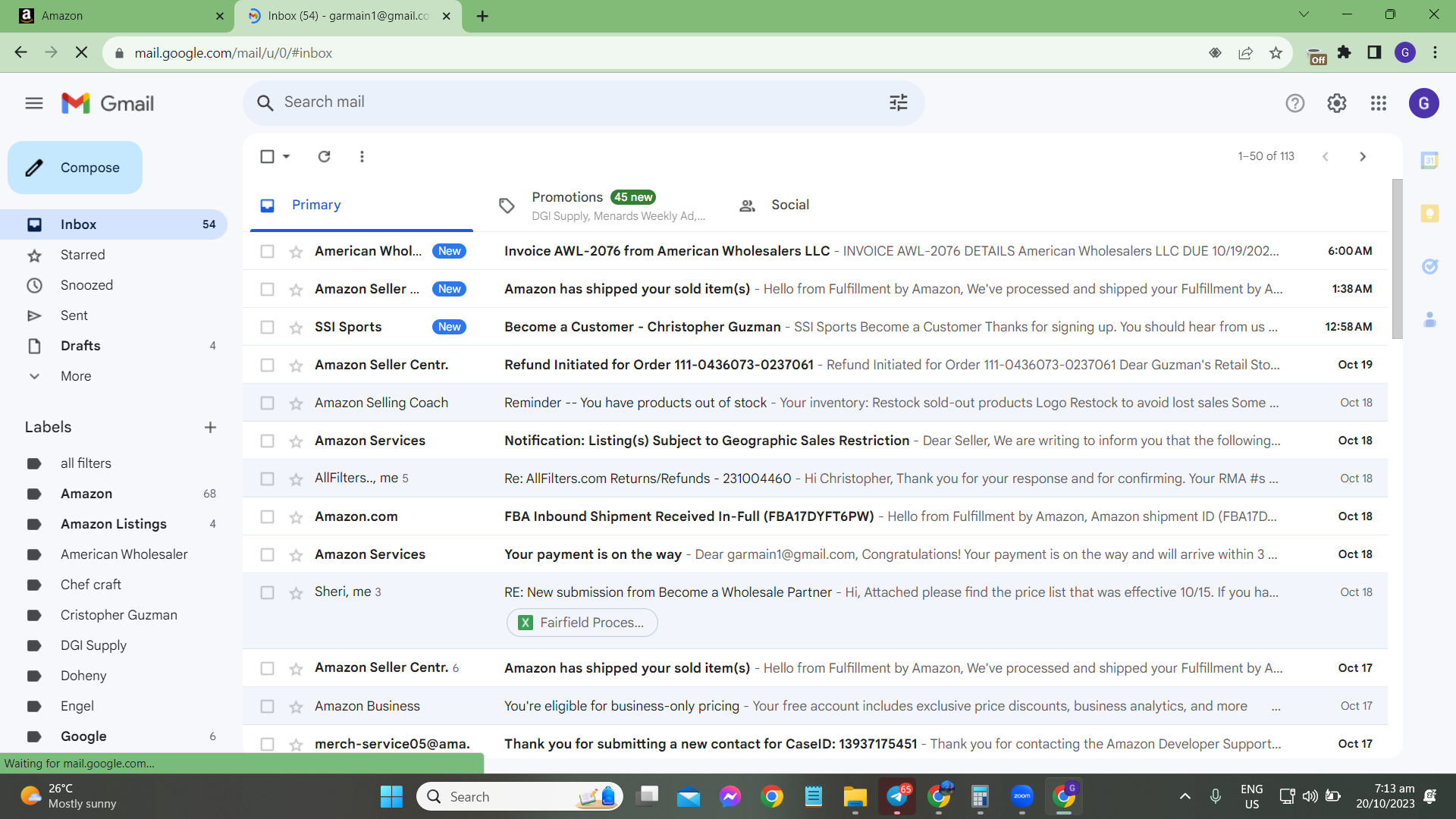Open the Google apps grid

1379,103
